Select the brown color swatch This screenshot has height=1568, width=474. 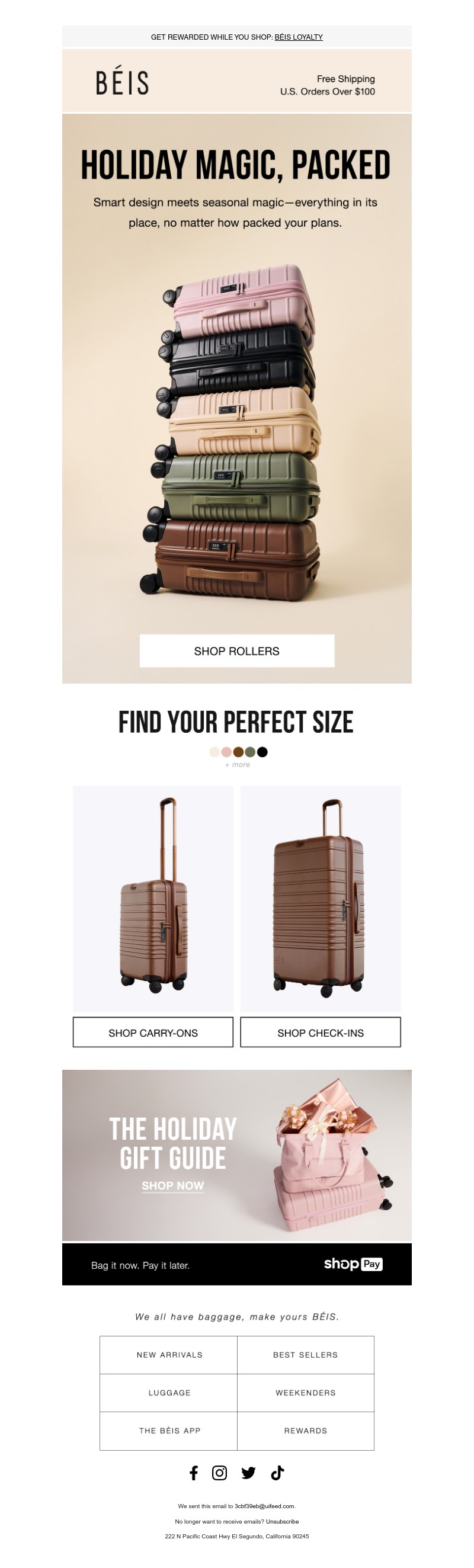[239, 752]
